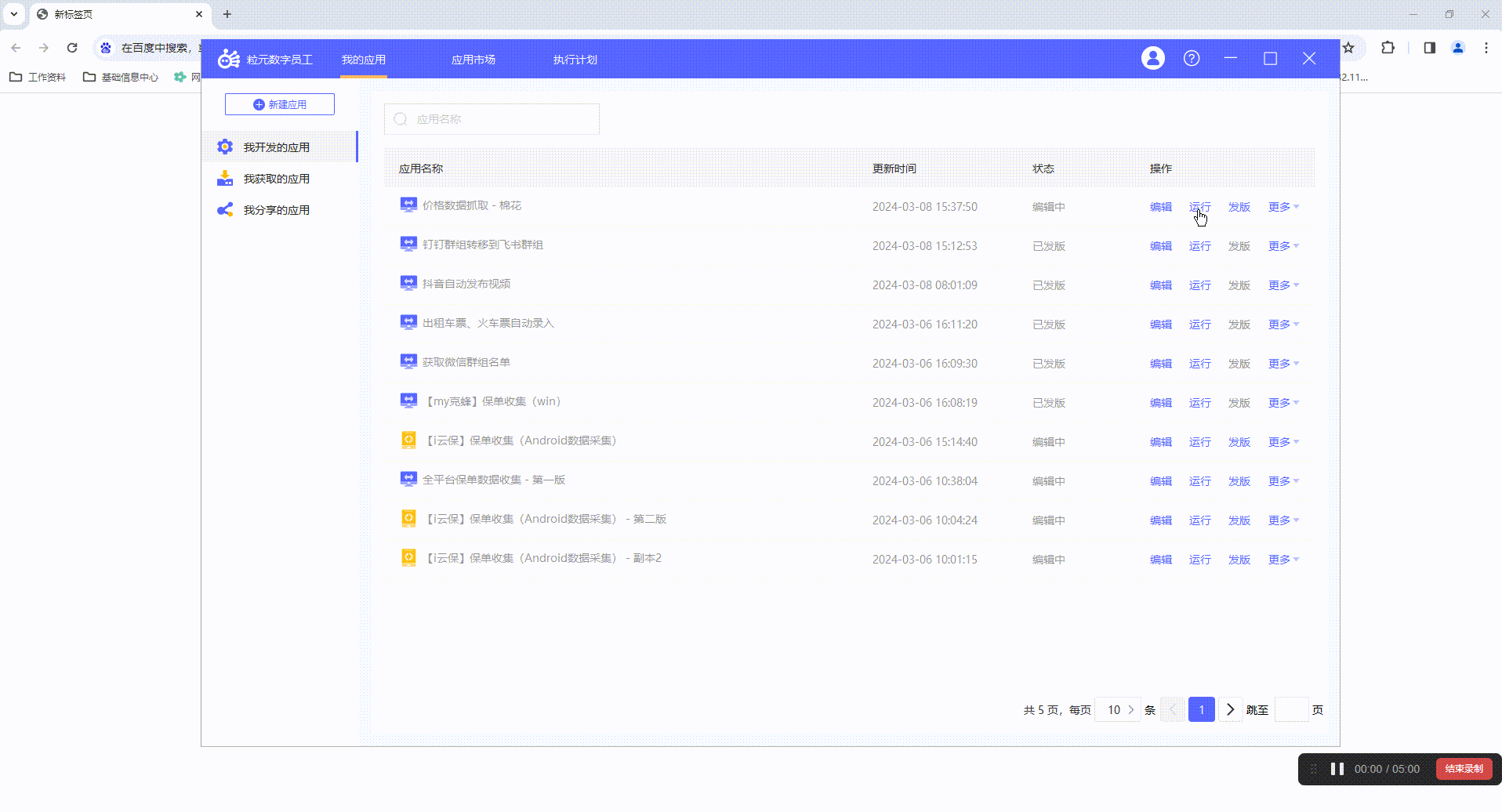Click the app icon of 钉钉群组转移到飞书群组

[408, 244]
